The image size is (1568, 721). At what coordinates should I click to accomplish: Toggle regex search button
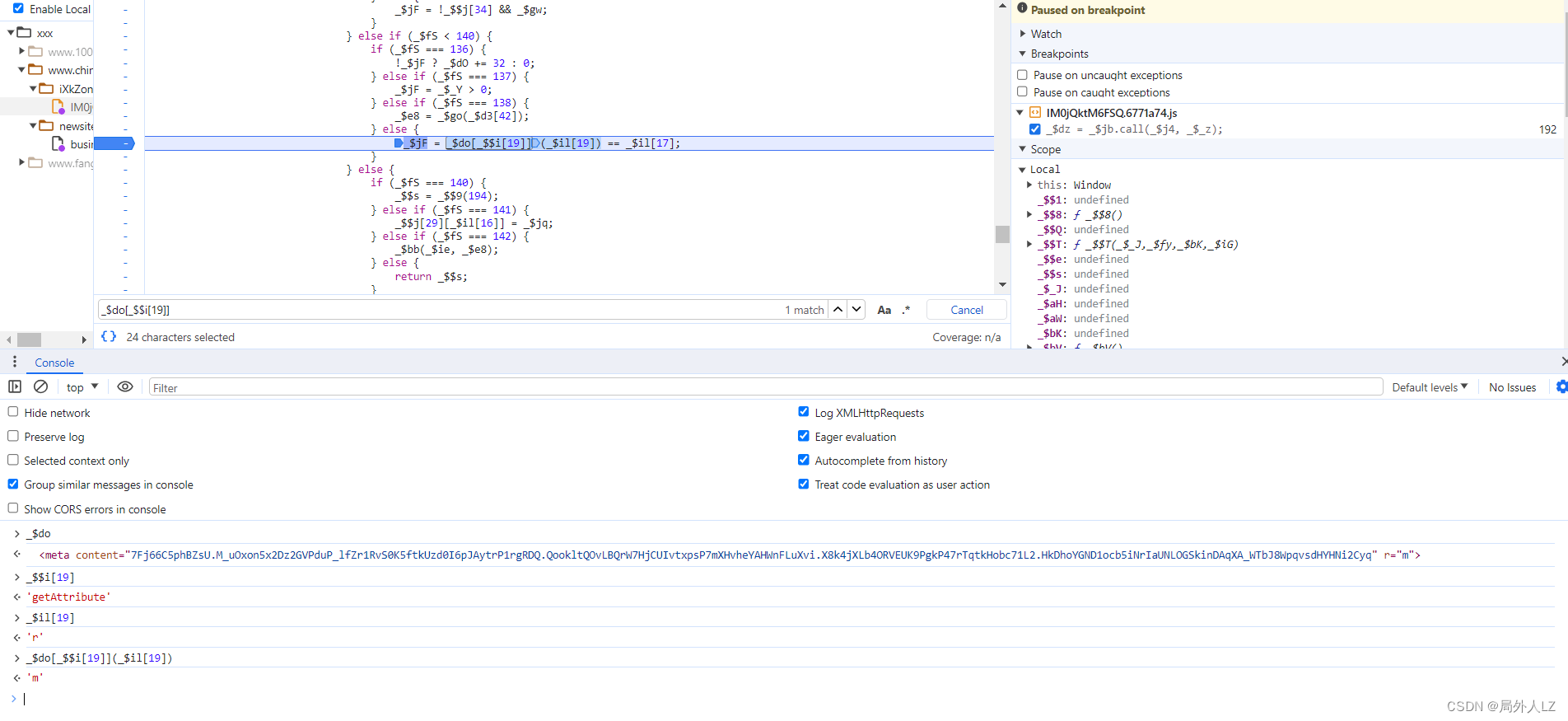[906, 310]
